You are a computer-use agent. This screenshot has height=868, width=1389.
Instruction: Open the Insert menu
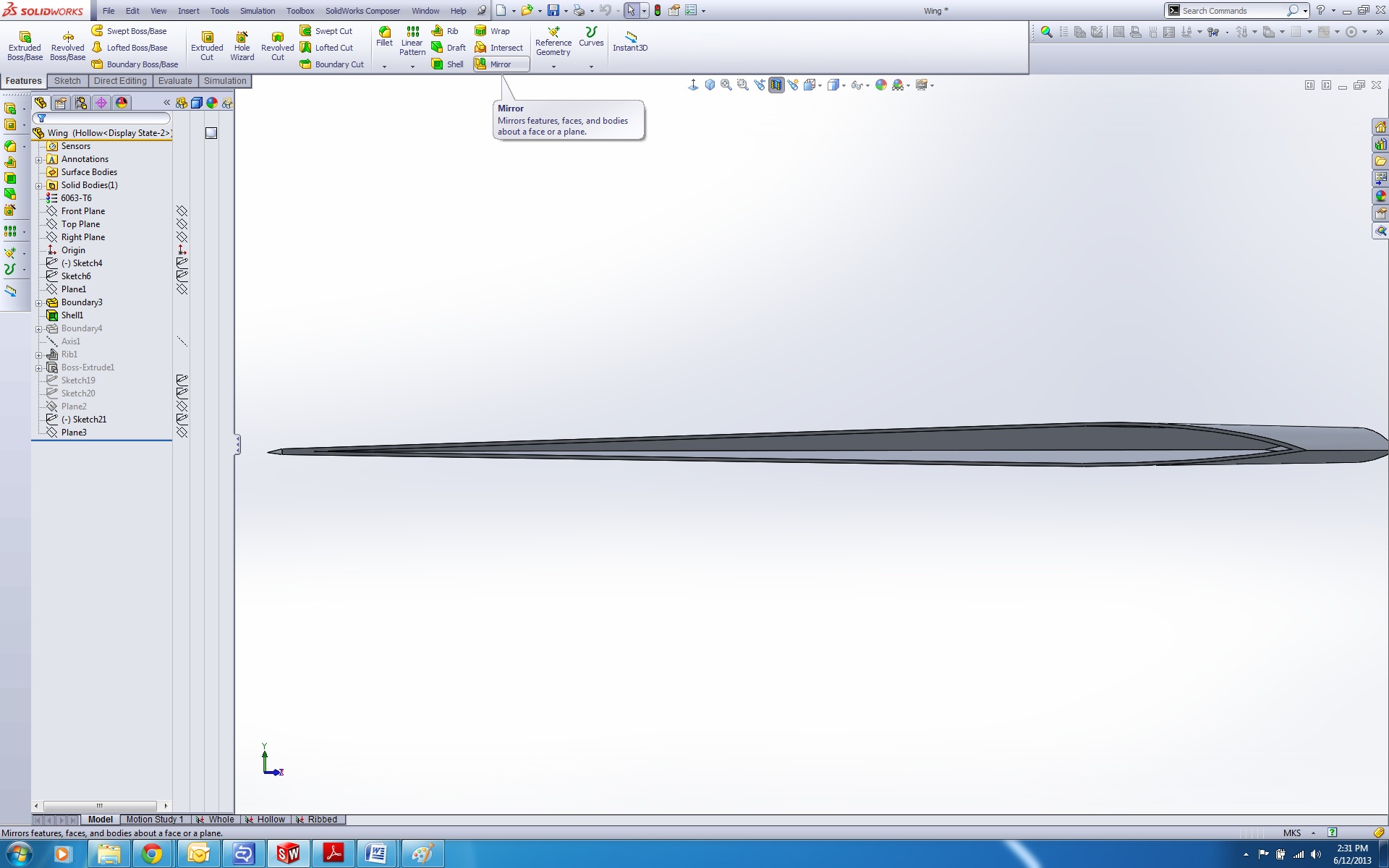(189, 11)
